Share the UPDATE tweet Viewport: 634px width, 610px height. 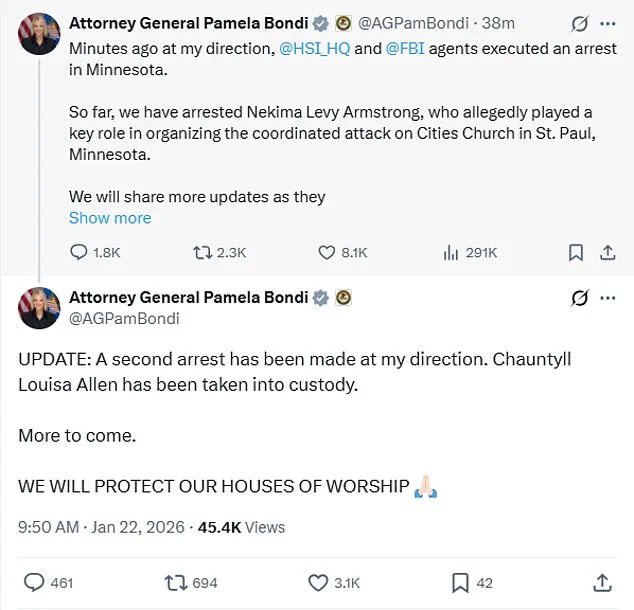pyautogui.click(x=602, y=582)
